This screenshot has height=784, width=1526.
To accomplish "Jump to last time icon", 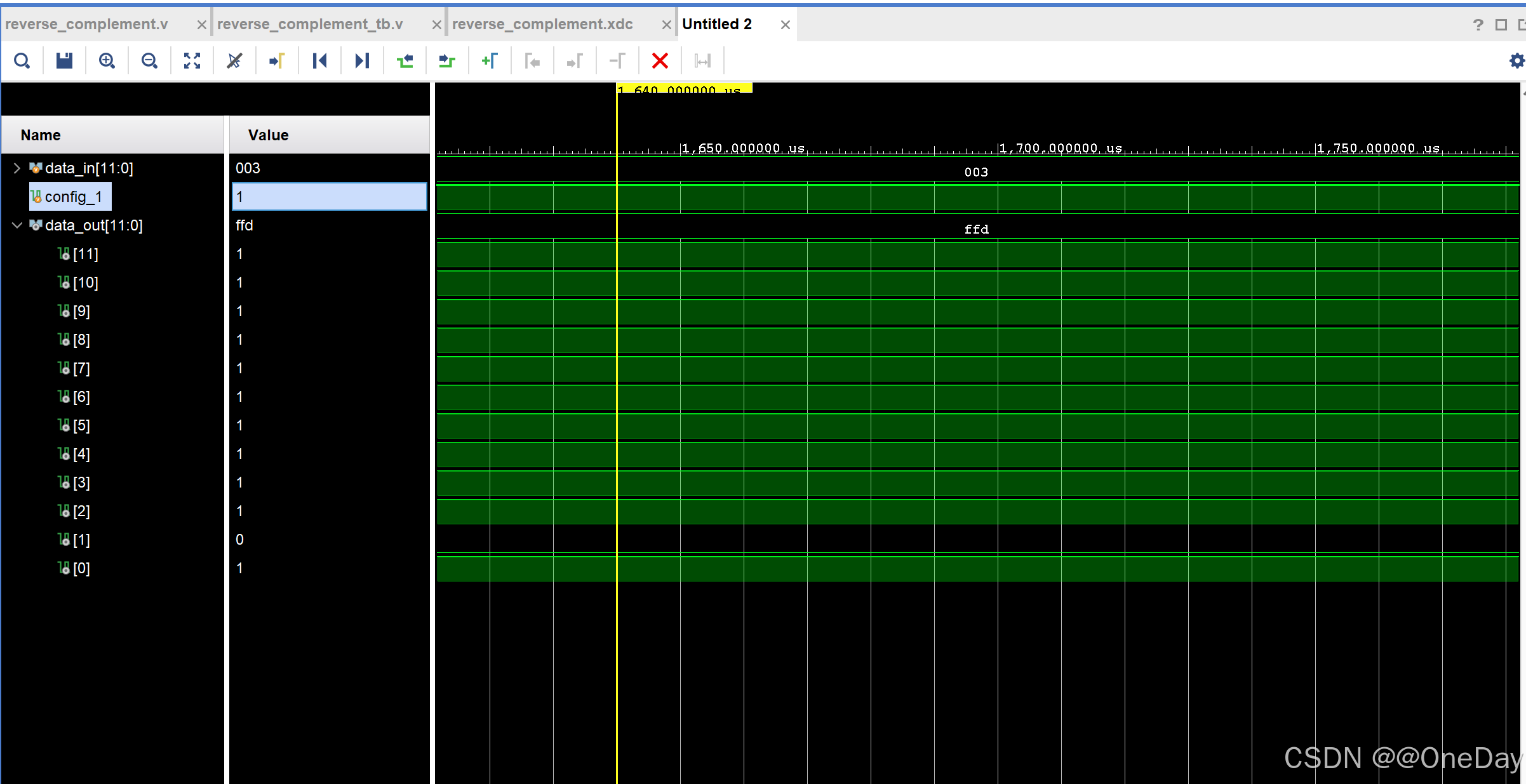I will pyautogui.click(x=362, y=61).
